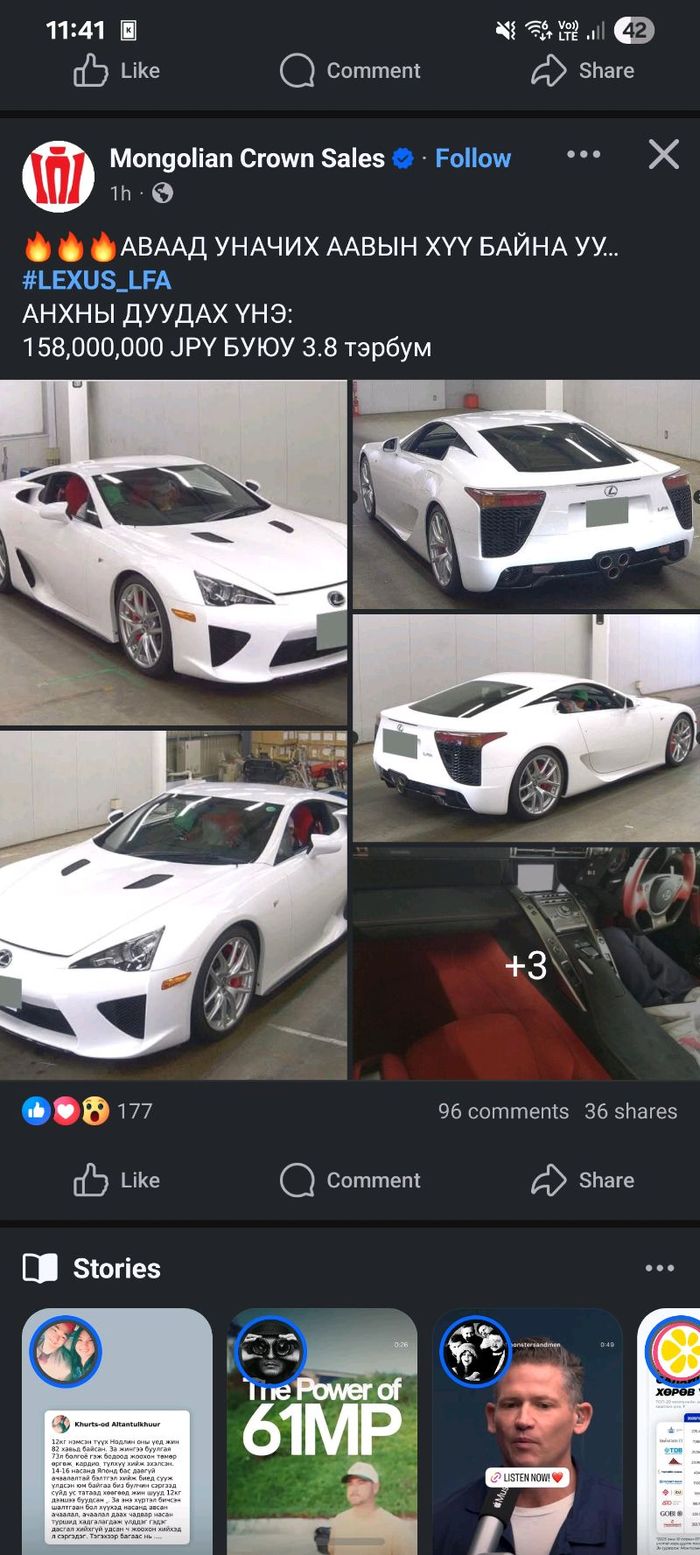Like the previous post at top

click(x=116, y=70)
